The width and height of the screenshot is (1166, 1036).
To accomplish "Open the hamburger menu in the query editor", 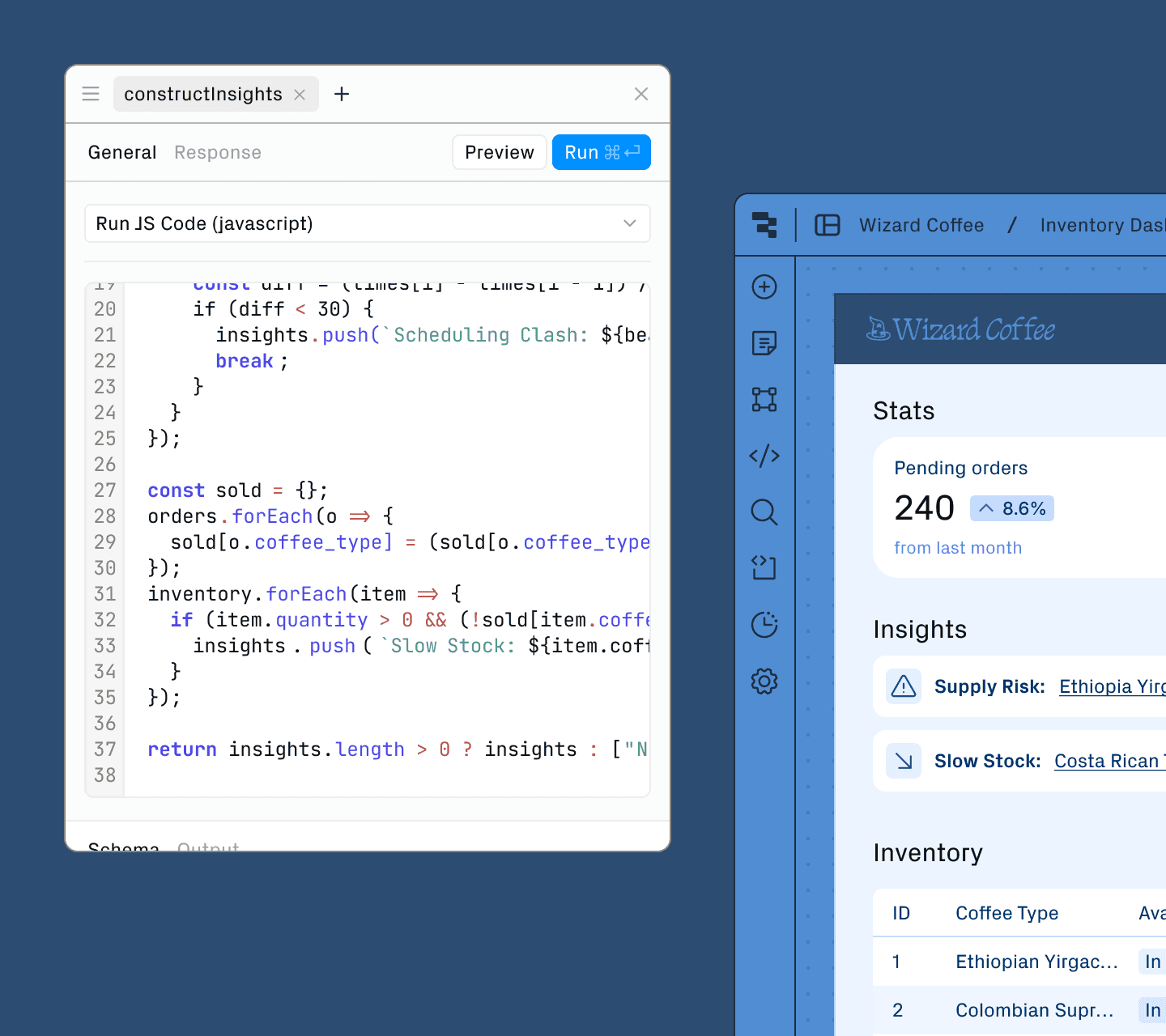I will tap(90, 93).
